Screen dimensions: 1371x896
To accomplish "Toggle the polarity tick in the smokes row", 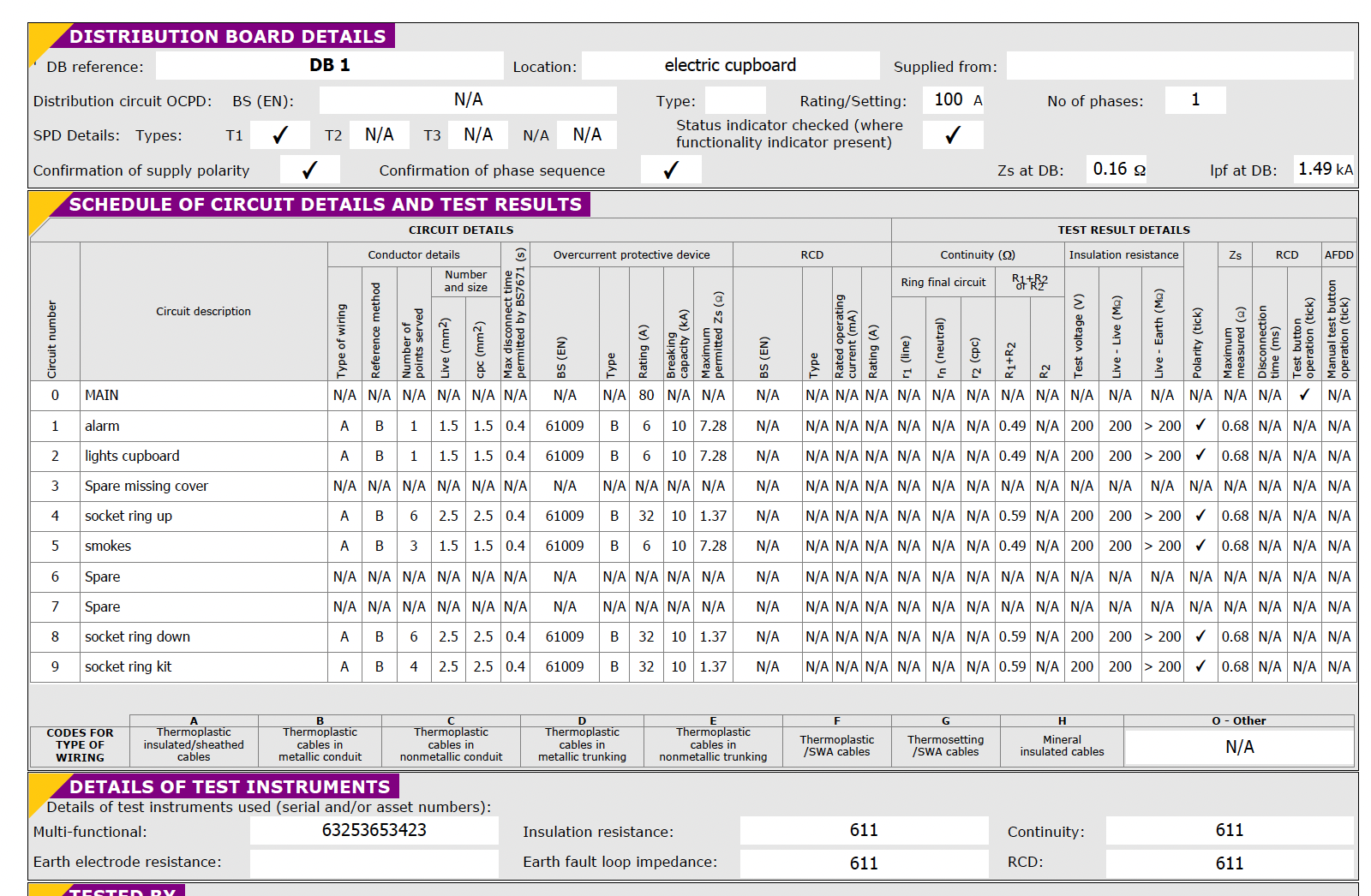I will (x=1200, y=546).
